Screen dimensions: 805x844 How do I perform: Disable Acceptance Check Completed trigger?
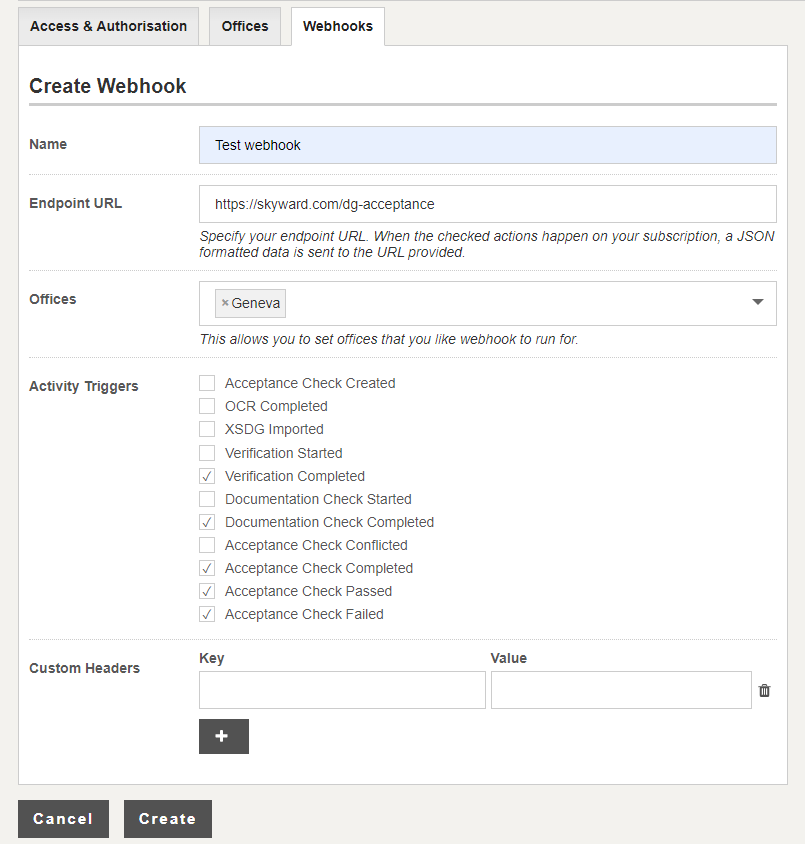[207, 568]
